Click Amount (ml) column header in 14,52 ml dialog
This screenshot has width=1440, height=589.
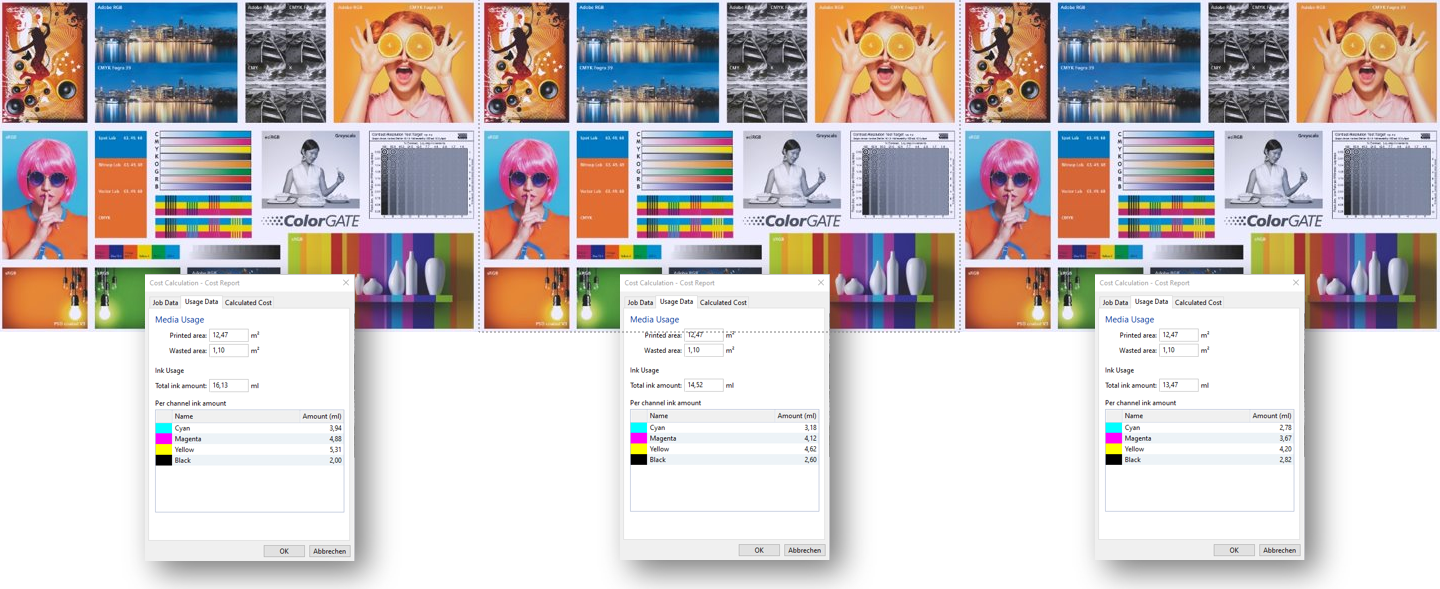796,416
